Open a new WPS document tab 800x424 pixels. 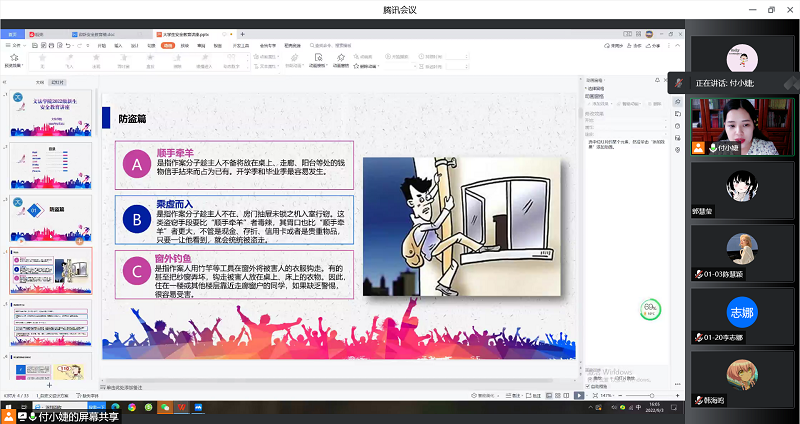click(x=243, y=34)
